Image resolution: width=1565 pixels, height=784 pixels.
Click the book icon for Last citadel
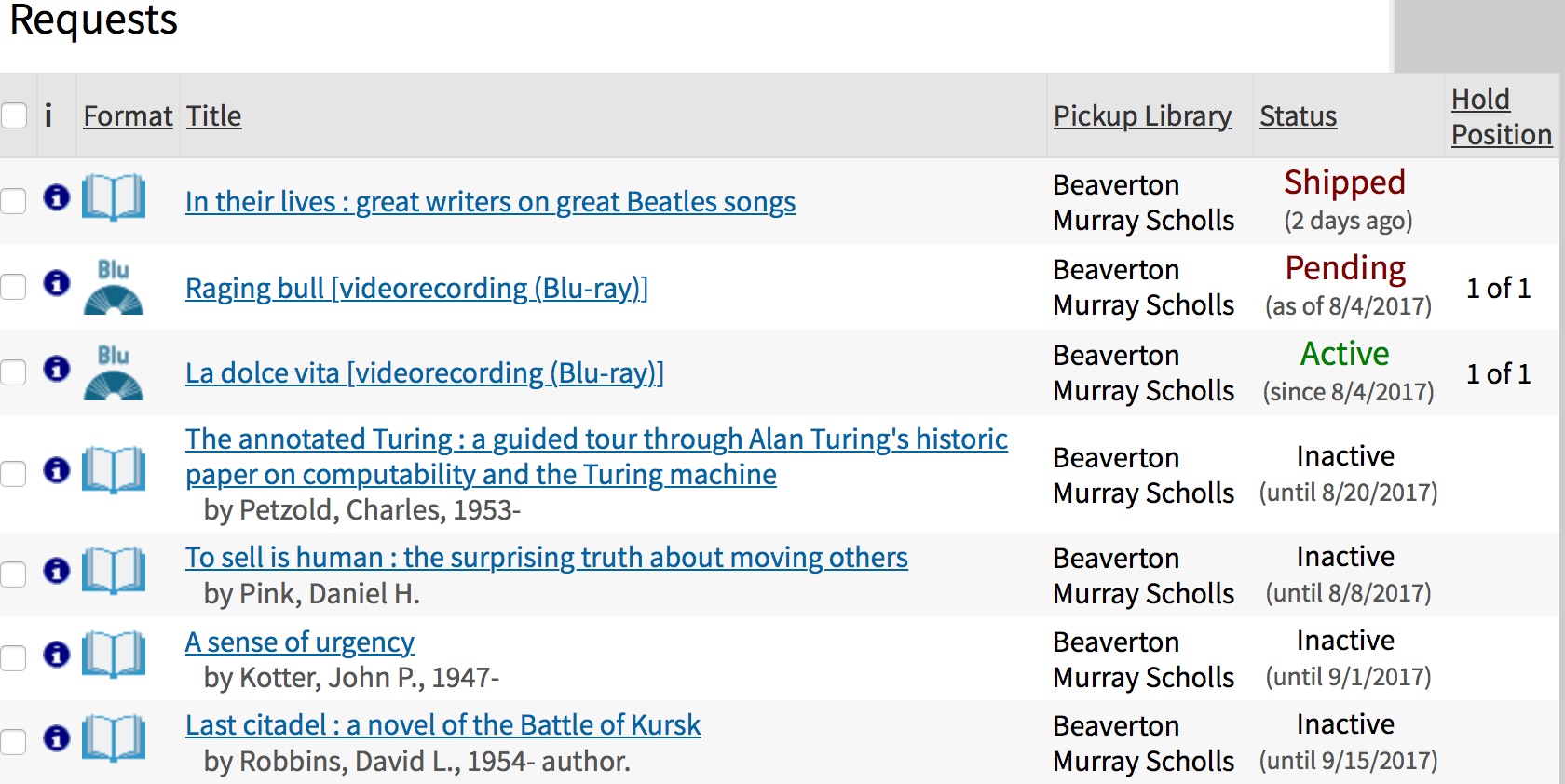[x=114, y=737]
